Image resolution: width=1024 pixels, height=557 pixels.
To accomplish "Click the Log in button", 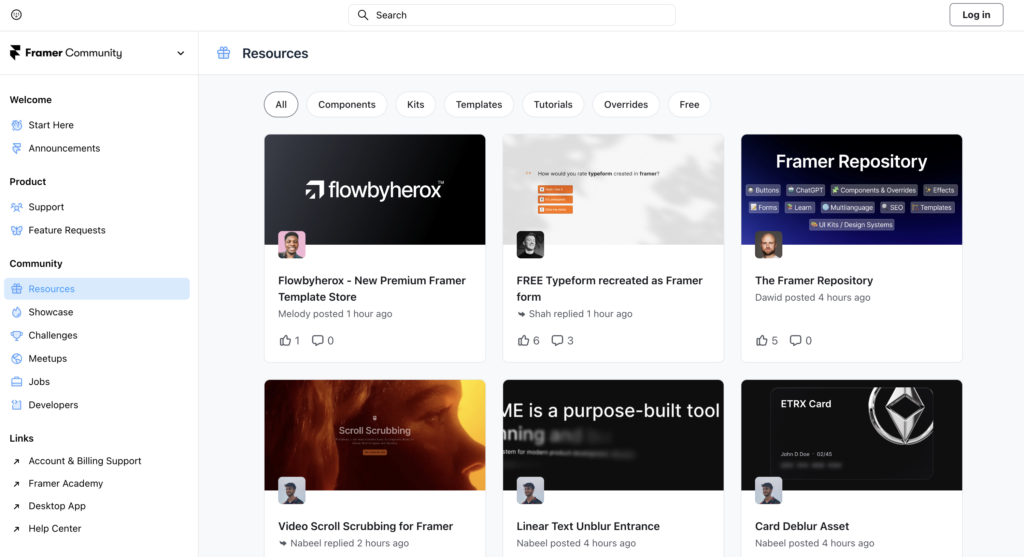I will click(976, 14).
